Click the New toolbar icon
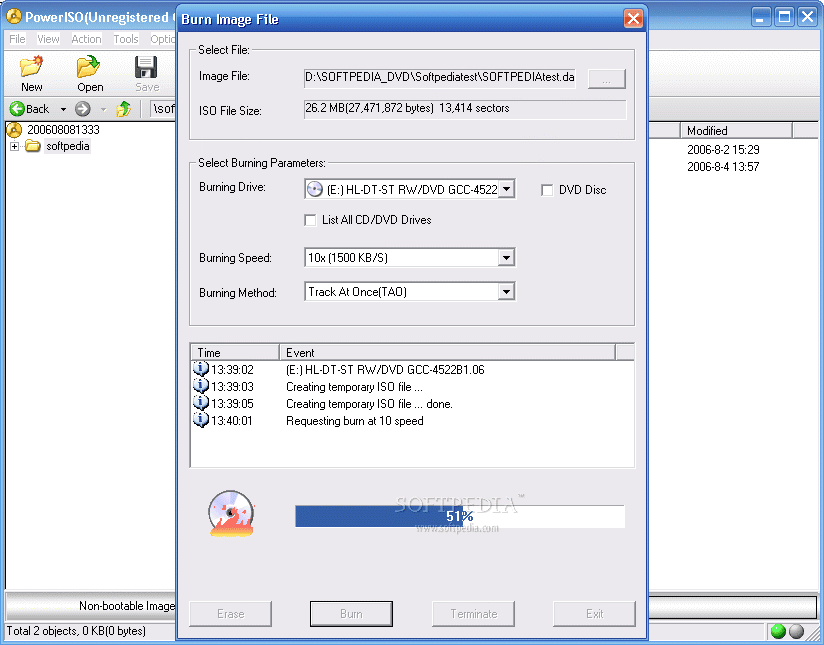The width and height of the screenshot is (824, 645). 32,67
